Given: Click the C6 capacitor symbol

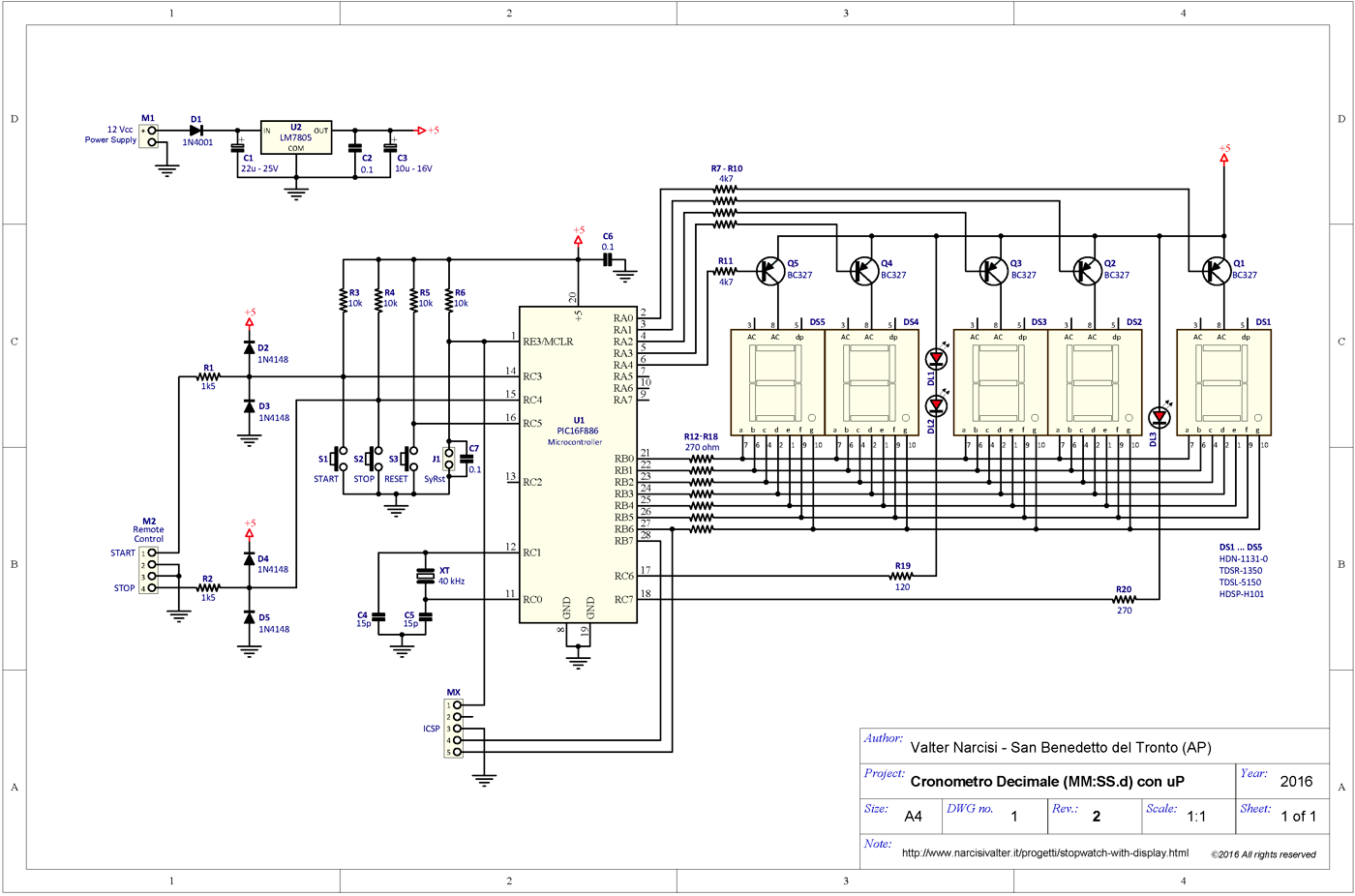Looking at the screenshot, I should point(608,259).
